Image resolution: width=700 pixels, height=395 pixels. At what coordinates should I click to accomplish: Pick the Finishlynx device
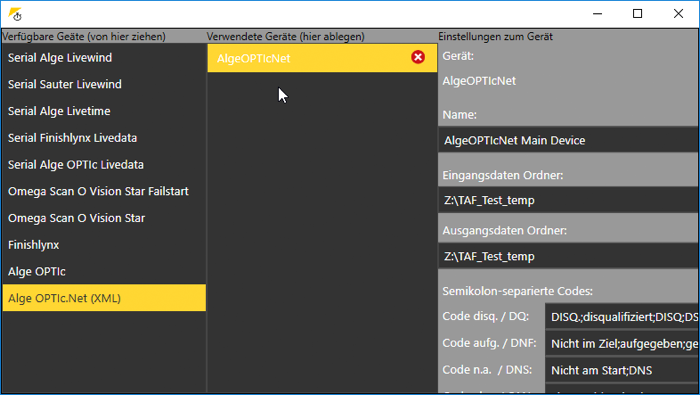click(x=104, y=245)
